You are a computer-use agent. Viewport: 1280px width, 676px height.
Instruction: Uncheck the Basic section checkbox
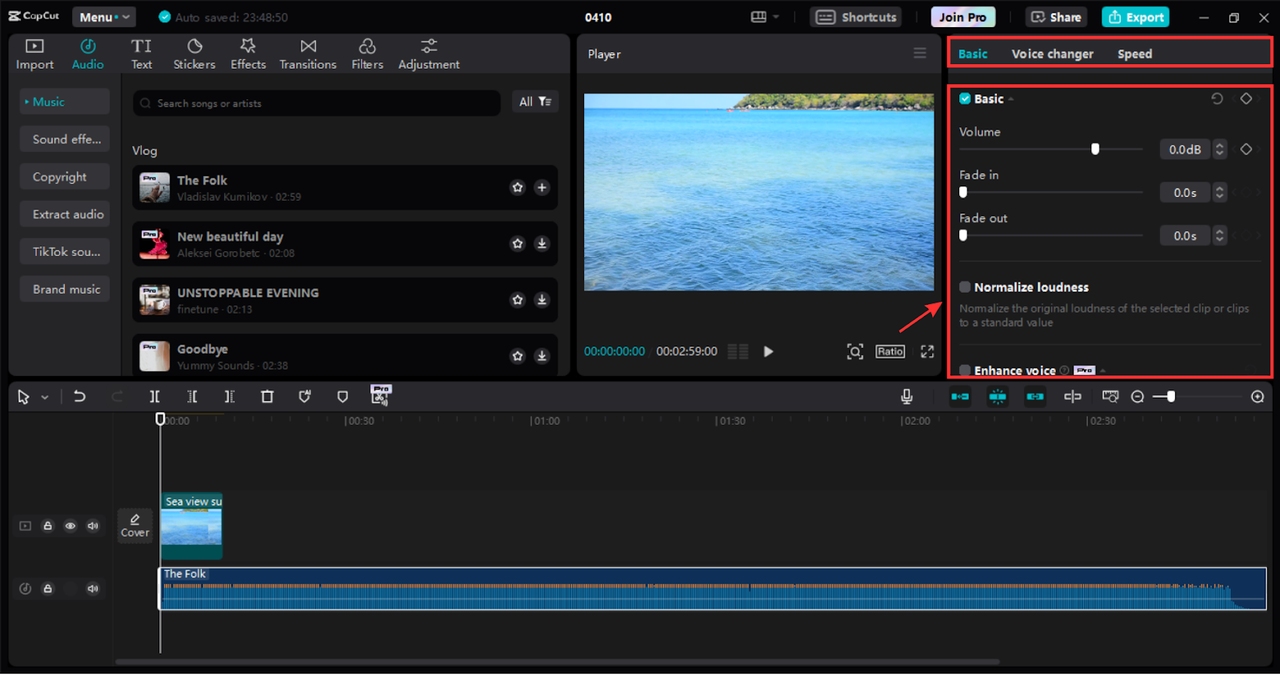[x=965, y=99]
